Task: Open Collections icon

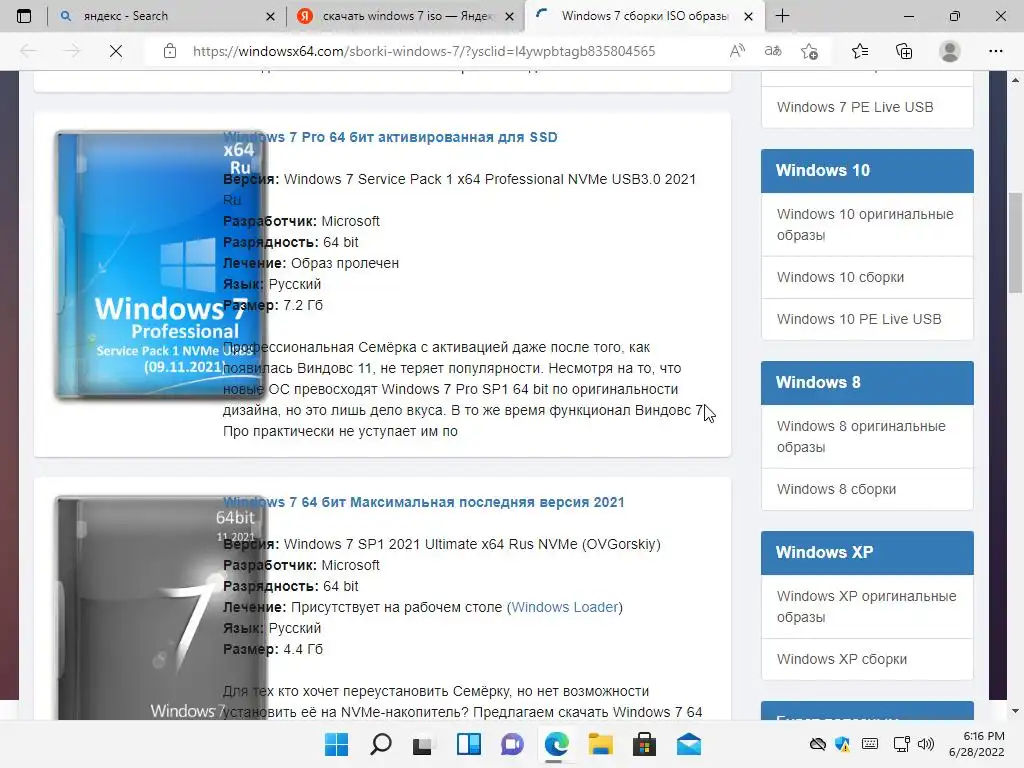Action: [904, 51]
